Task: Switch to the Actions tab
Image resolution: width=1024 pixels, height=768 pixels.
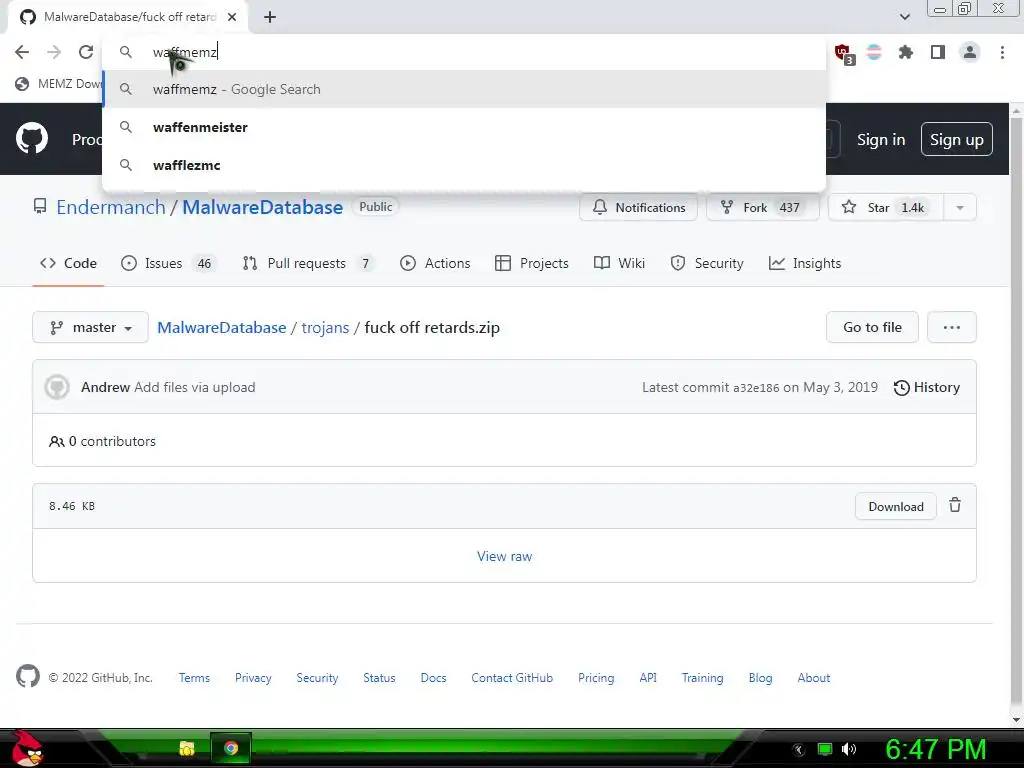Action: [436, 263]
